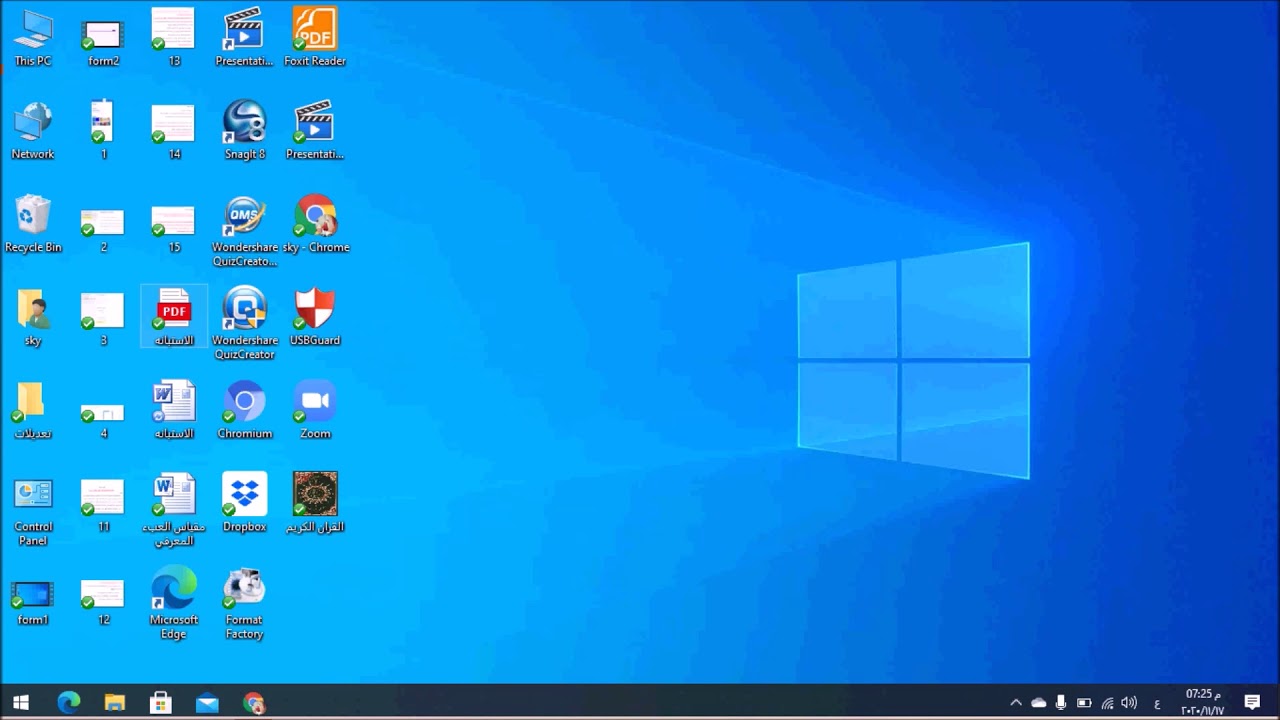The height and width of the screenshot is (720, 1280).
Task: Select the sky - Chrome shortcut
Action: coord(315,224)
